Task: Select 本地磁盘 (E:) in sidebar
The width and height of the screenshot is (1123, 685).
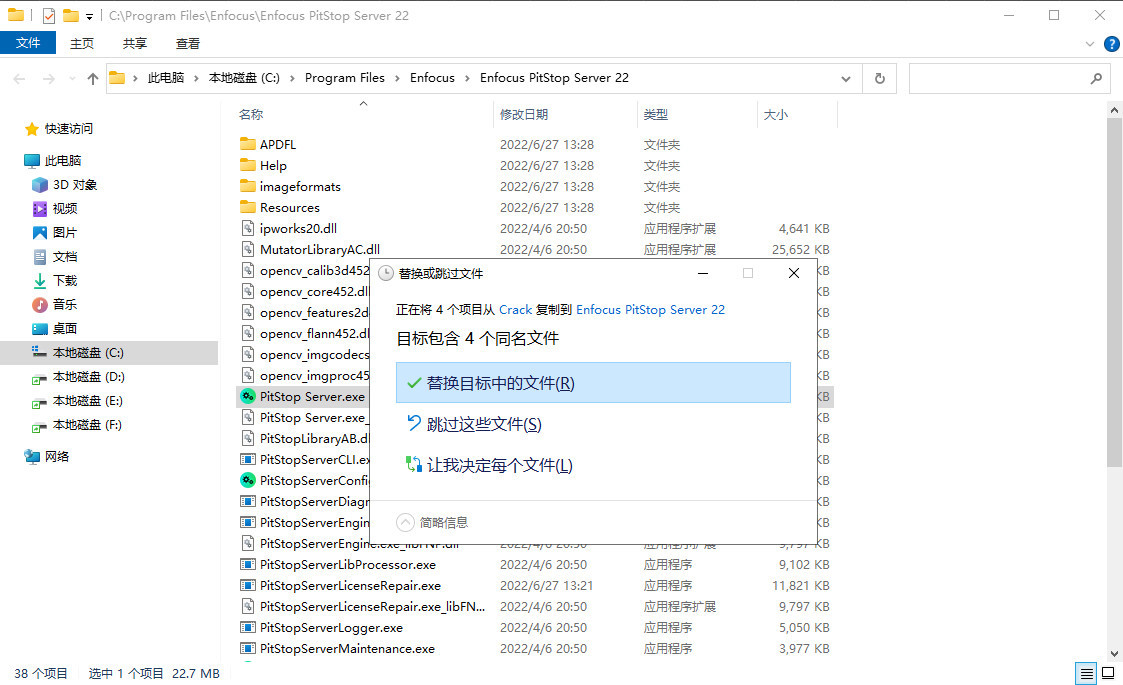Action: 87,401
